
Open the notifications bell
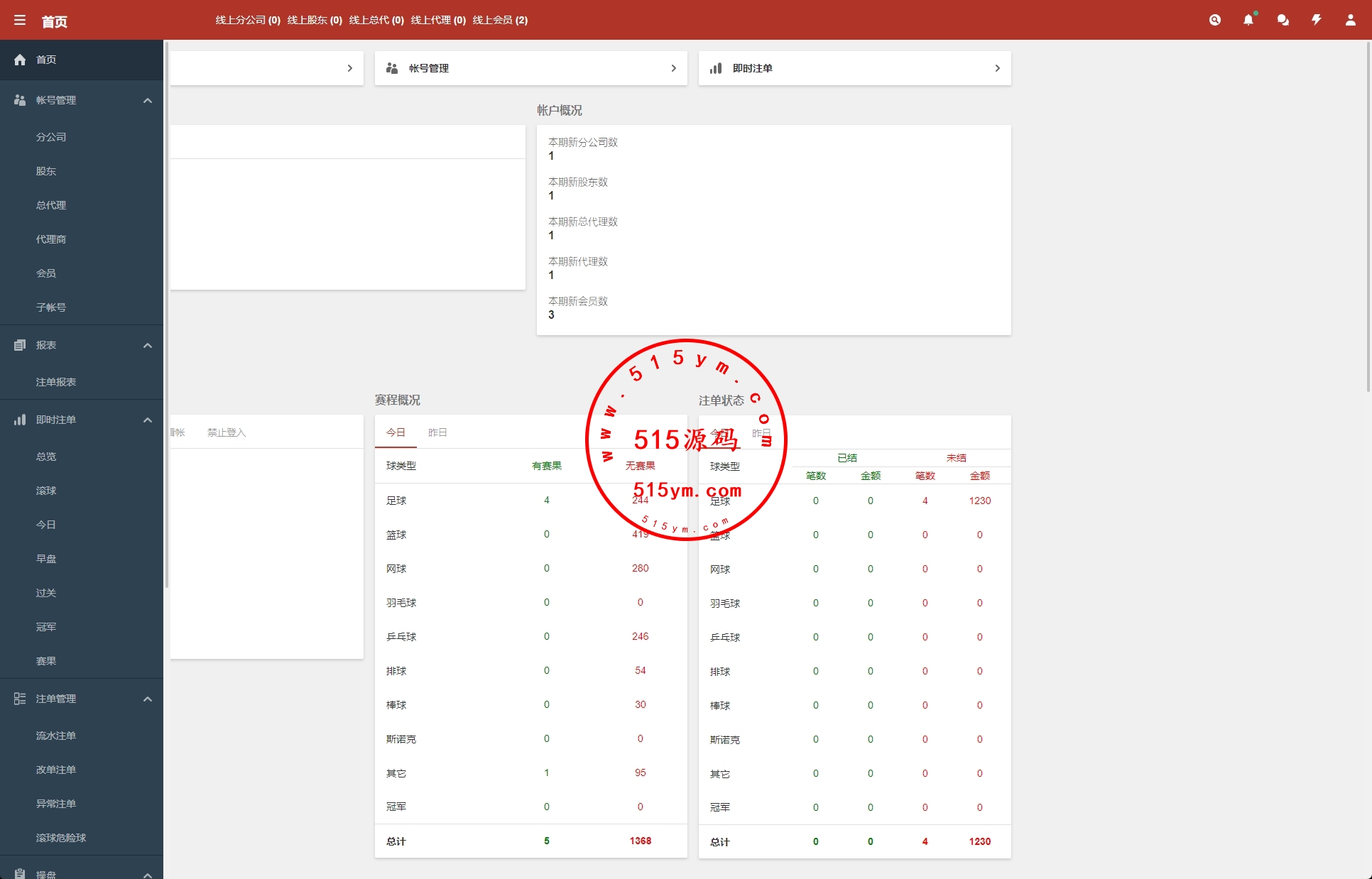point(1248,20)
